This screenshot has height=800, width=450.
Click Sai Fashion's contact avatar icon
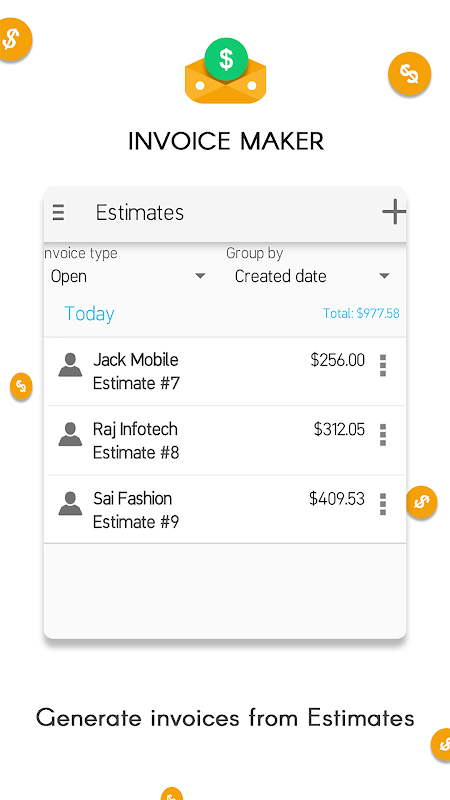pos(70,504)
